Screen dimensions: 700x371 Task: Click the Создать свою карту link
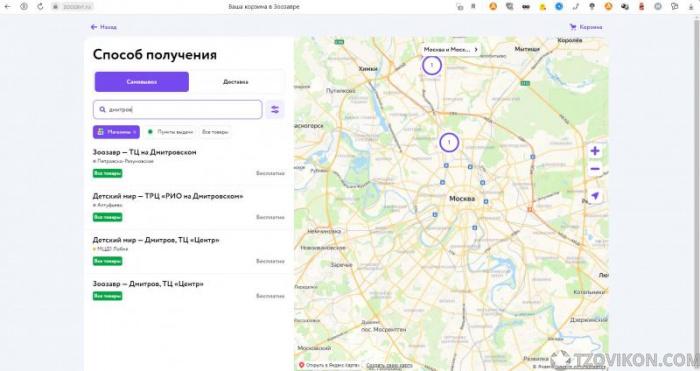pyautogui.click(x=389, y=365)
